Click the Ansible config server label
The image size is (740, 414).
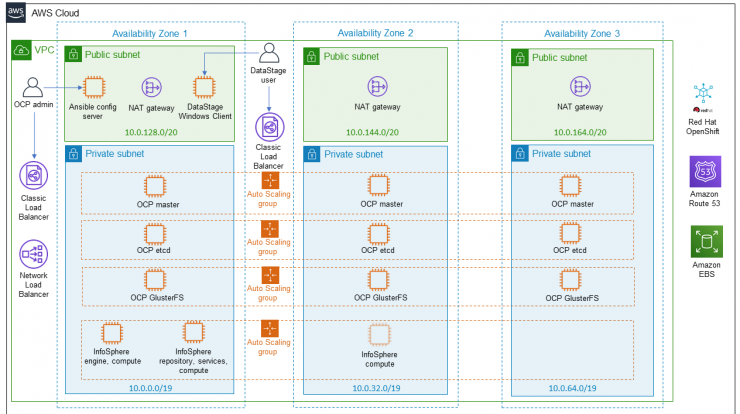[x=92, y=111]
